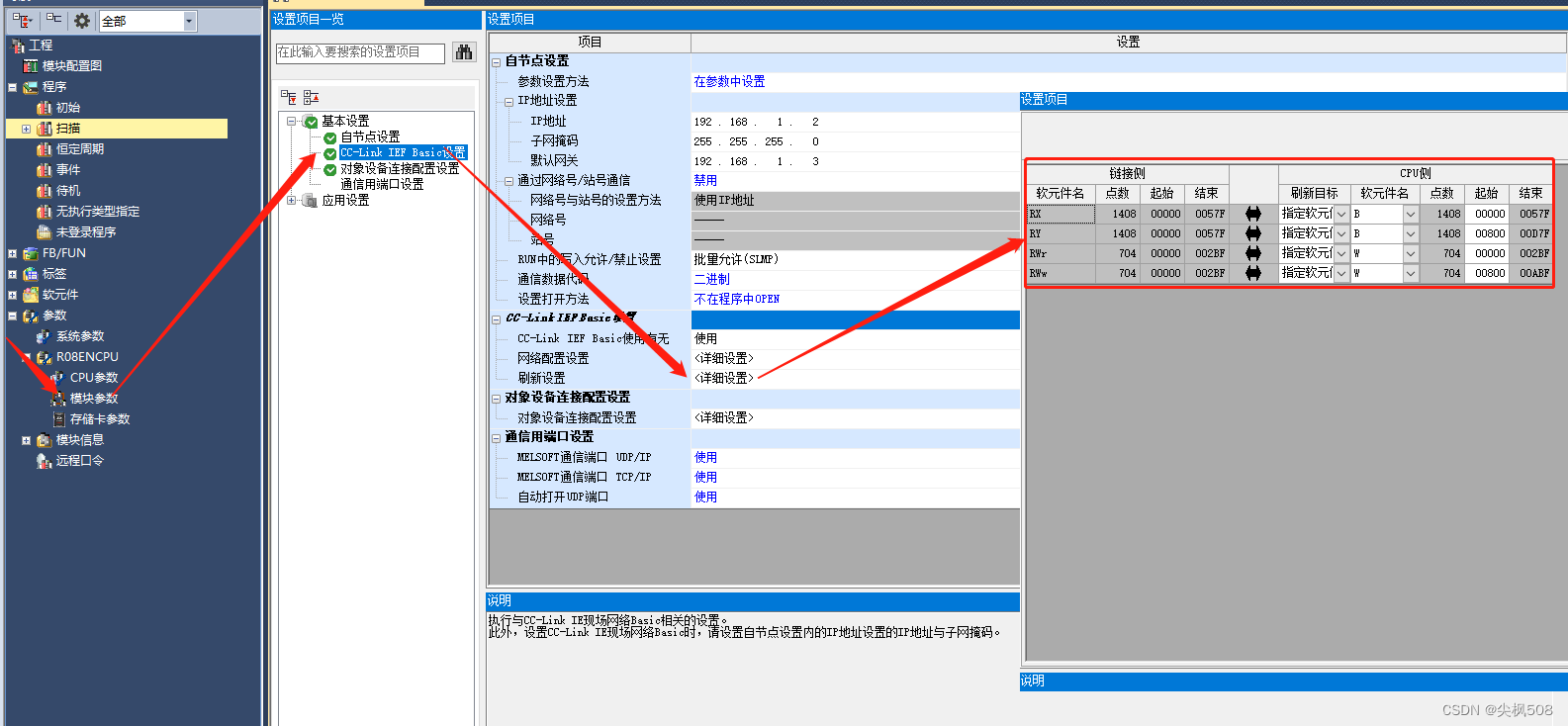
Task: Open 模块参数 in the tree
Action: pos(94,399)
